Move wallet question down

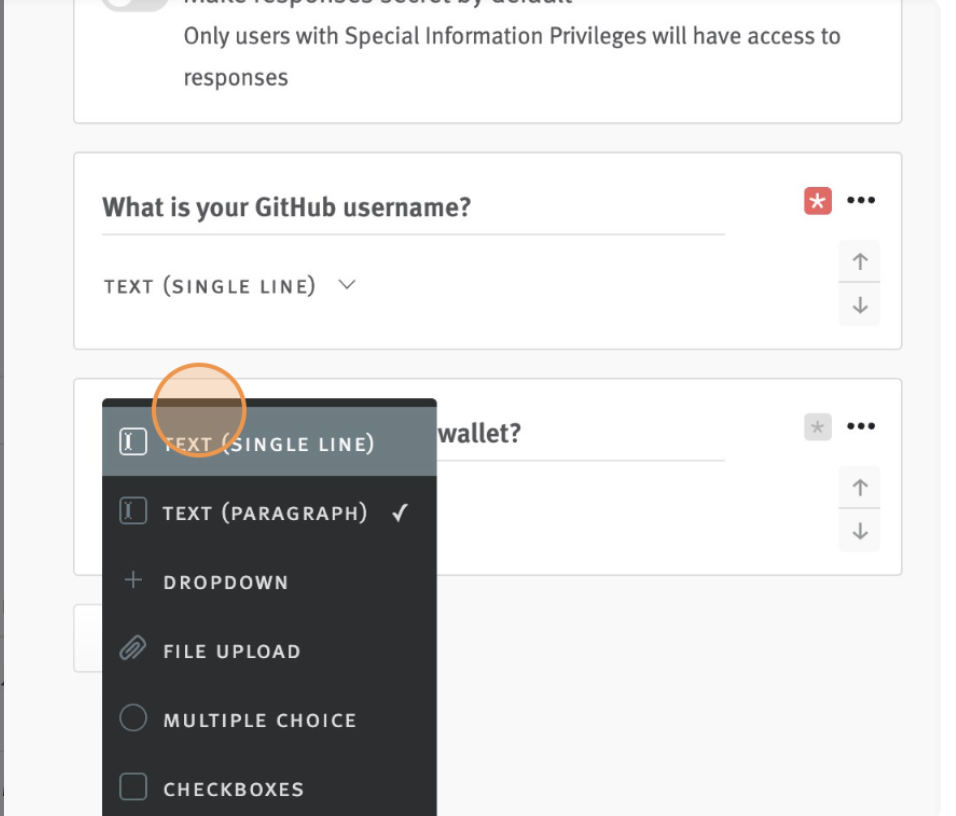pyautogui.click(x=860, y=531)
